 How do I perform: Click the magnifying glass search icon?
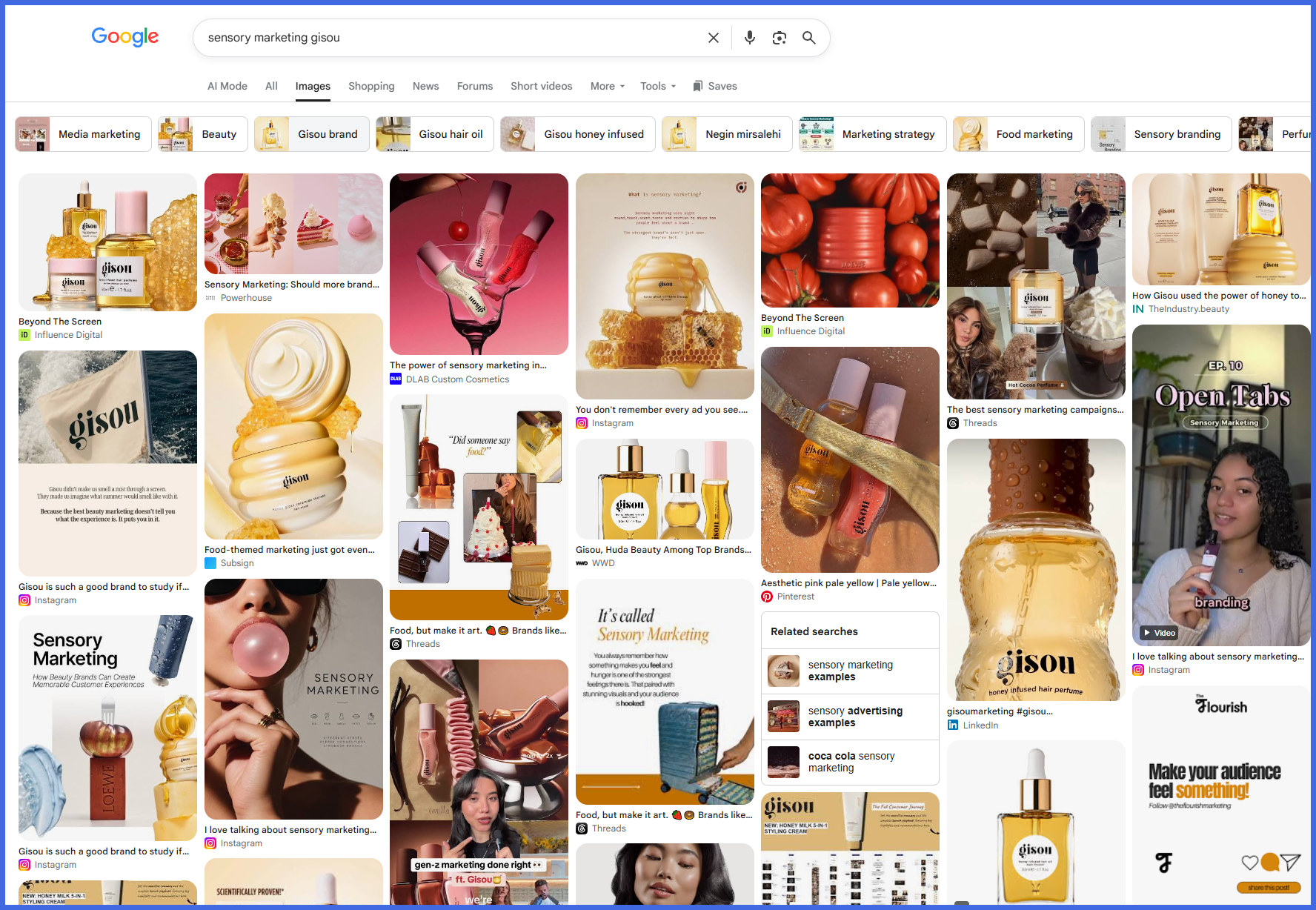click(x=809, y=38)
